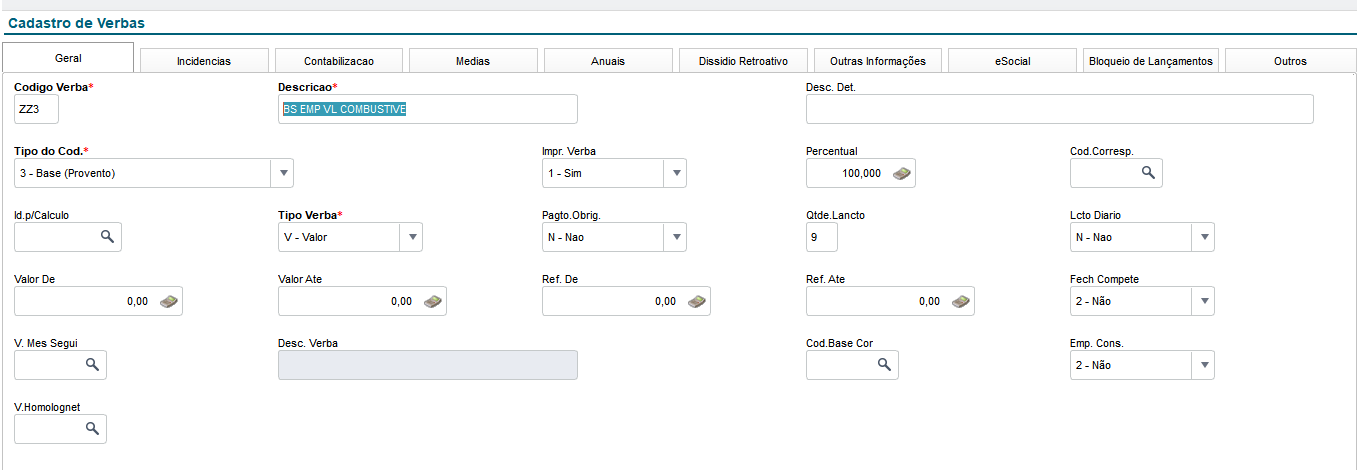Open Fech Compete dropdown
Image resolution: width=1357 pixels, height=470 pixels.
(1204, 301)
